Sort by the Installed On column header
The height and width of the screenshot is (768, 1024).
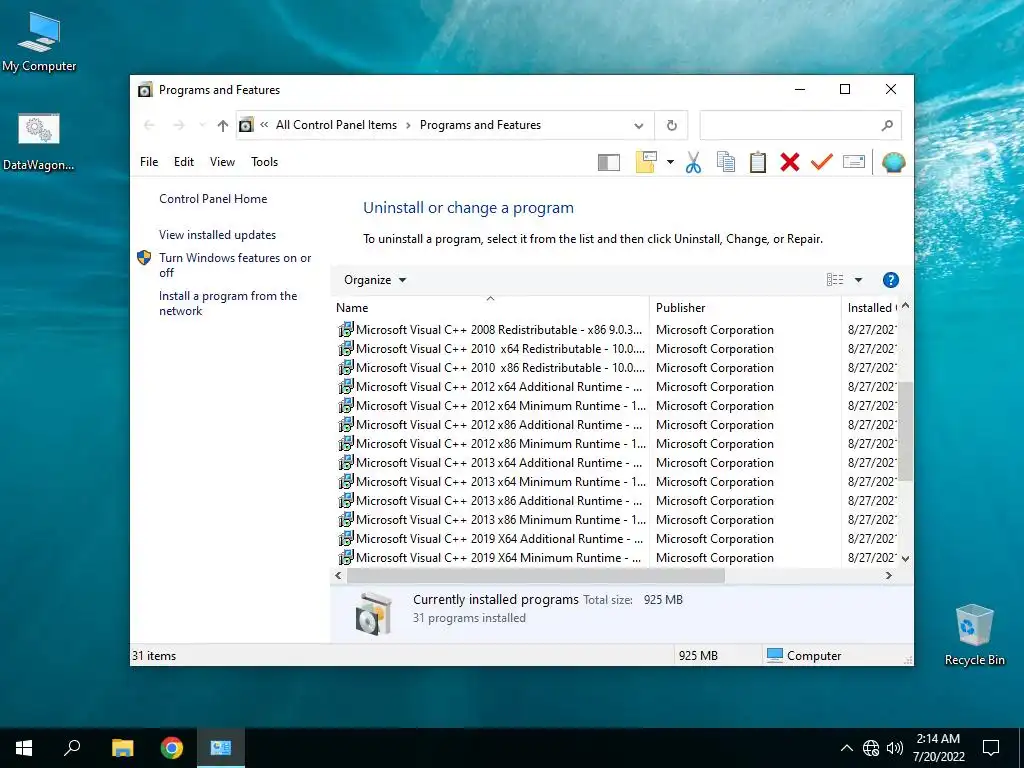pos(871,308)
